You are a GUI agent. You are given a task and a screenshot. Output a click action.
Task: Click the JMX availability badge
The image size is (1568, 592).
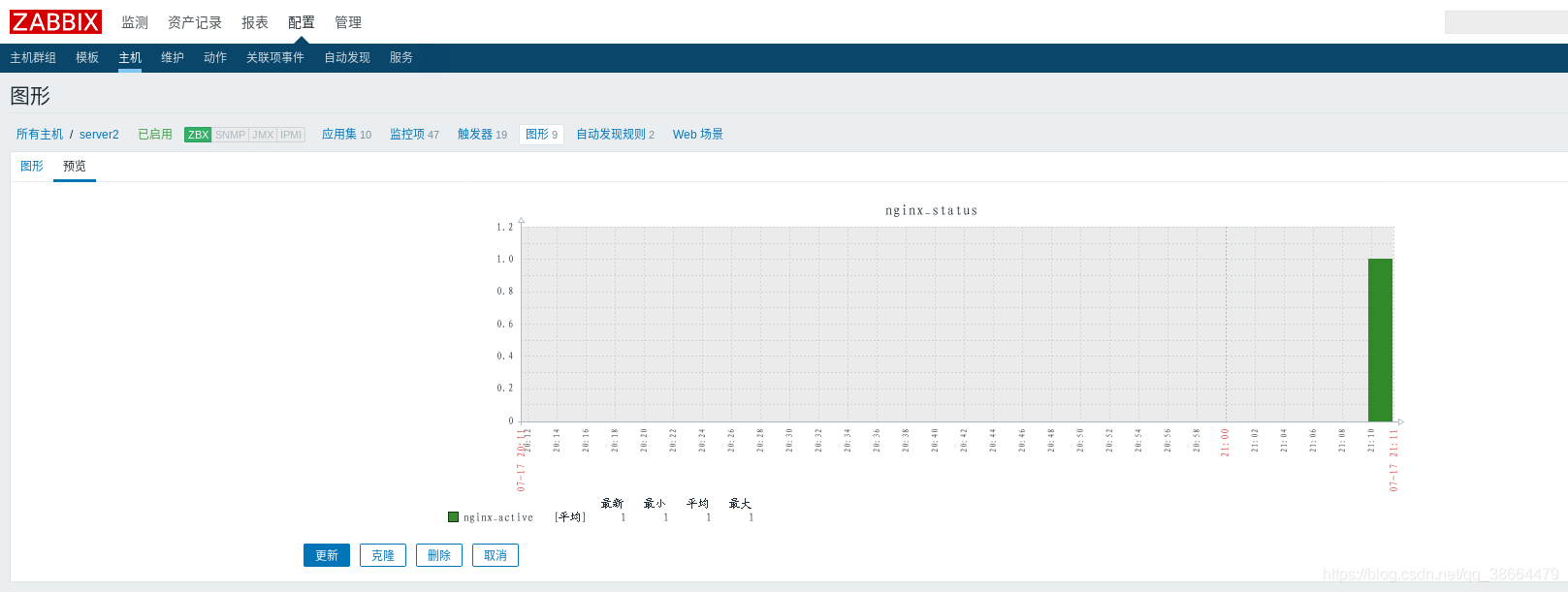tap(263, 135)
